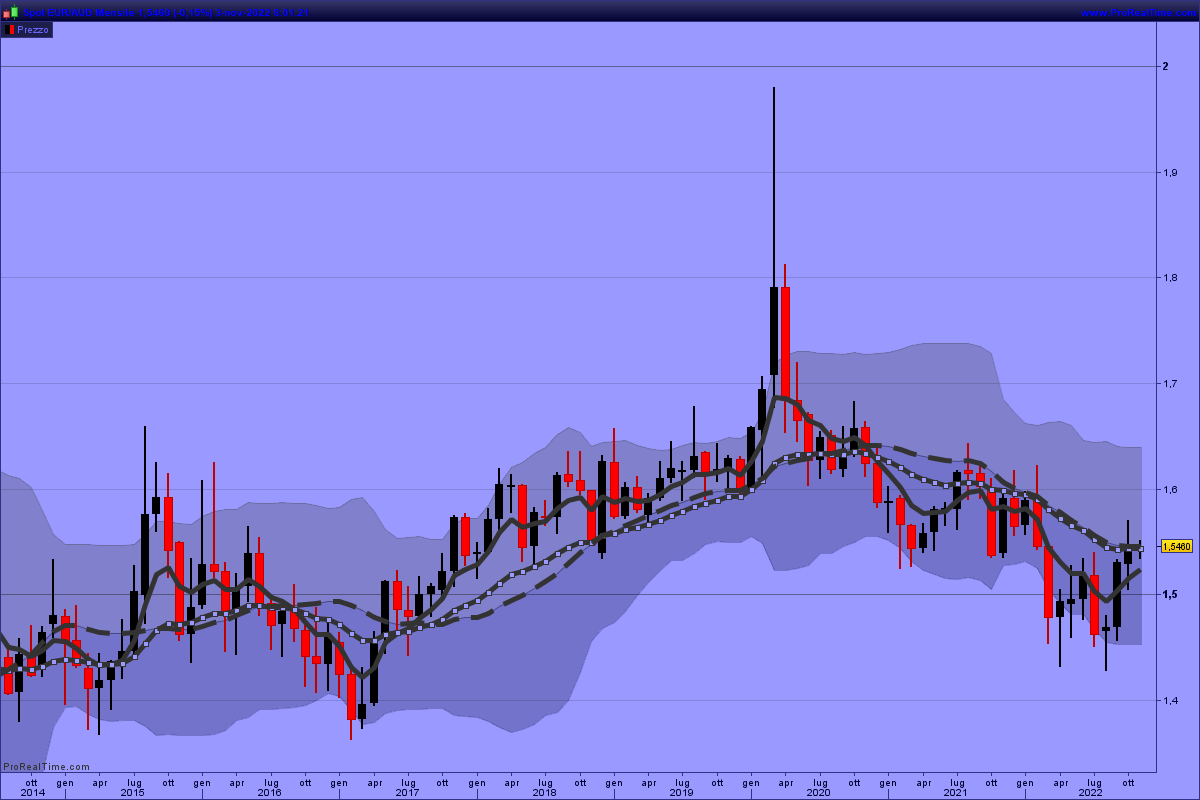Click the ProRealTime.com watermark at bottom left

pyautogui.click(x=46, y=767)
